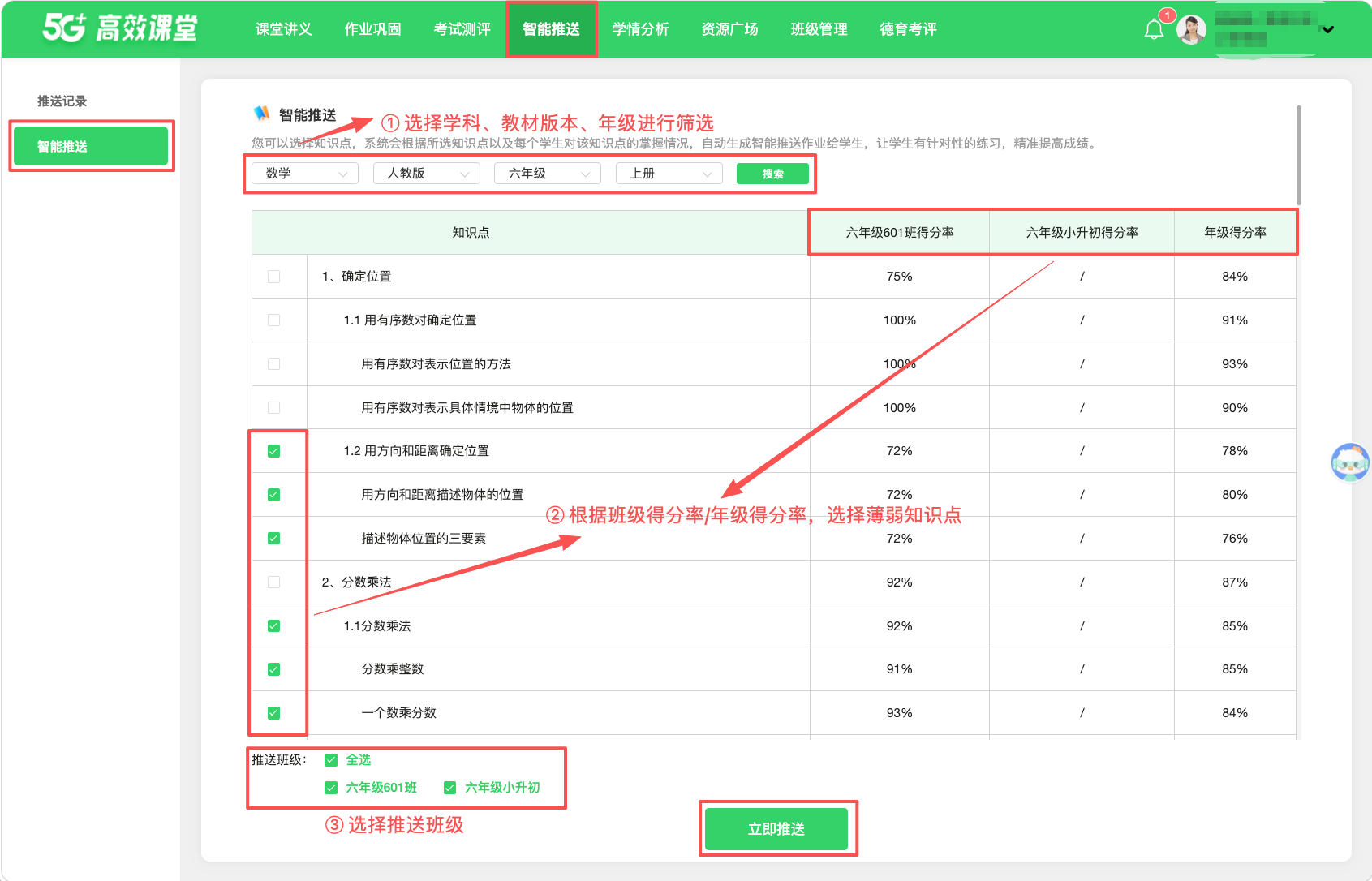Image resolution: width=1372 pixels, height=881 pixels.
Task: Open the 德育考评 tab
Action: pos(908,29)
